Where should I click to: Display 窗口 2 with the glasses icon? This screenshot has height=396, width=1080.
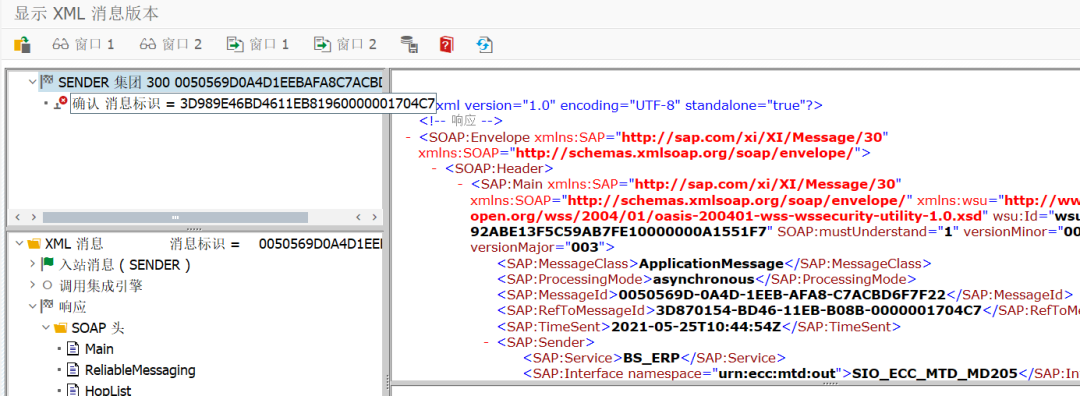[x=171, y=45]
